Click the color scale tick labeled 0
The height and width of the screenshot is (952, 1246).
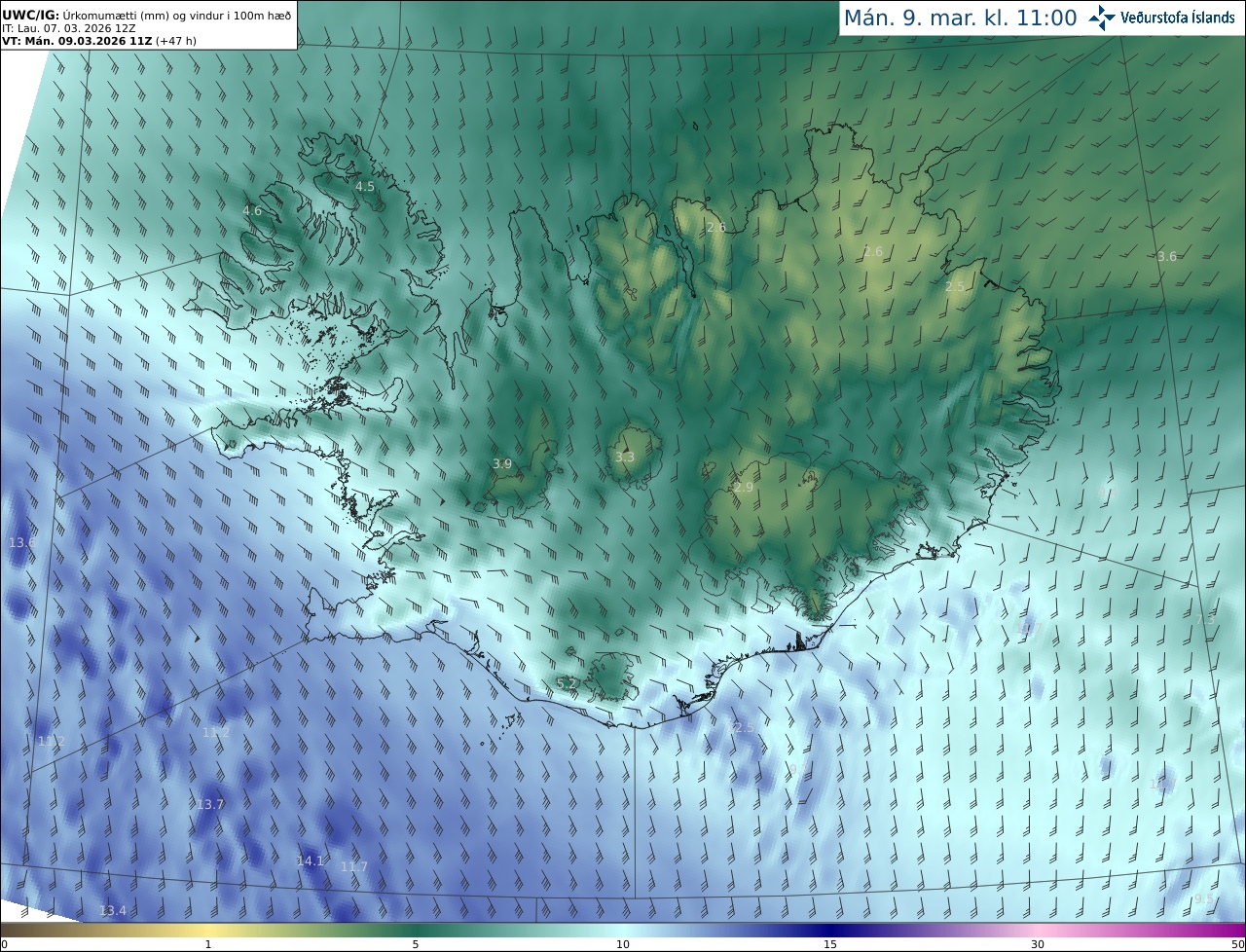(x=4, y=944)
